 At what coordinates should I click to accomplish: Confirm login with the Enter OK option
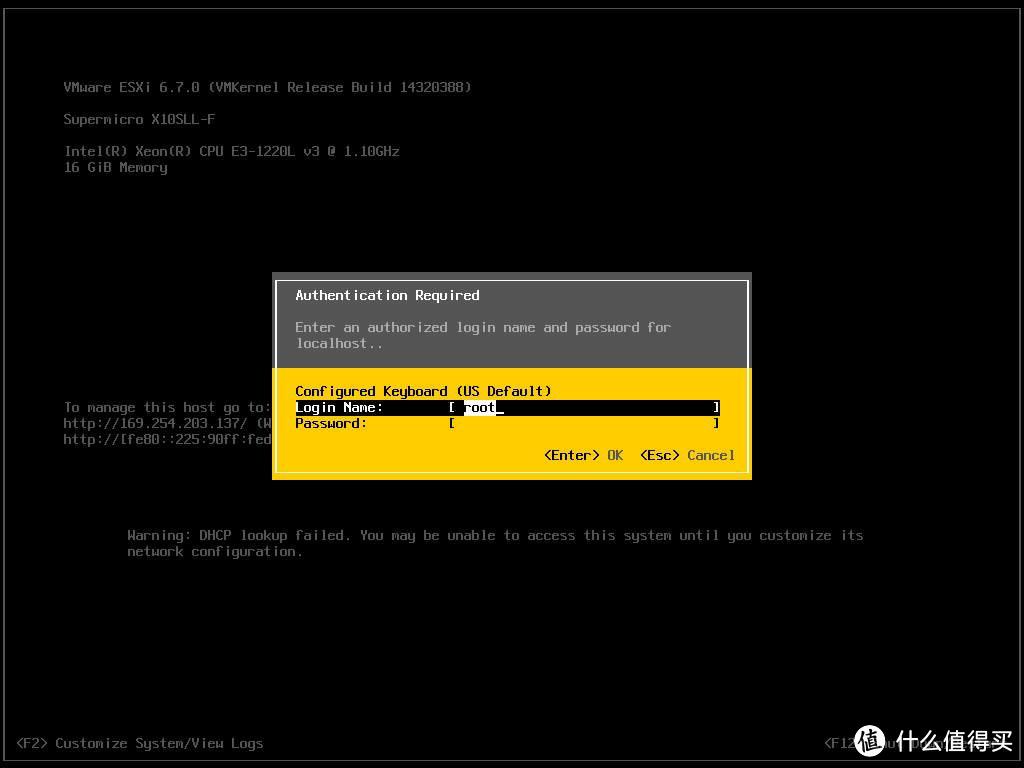click(x=583, y=456)
